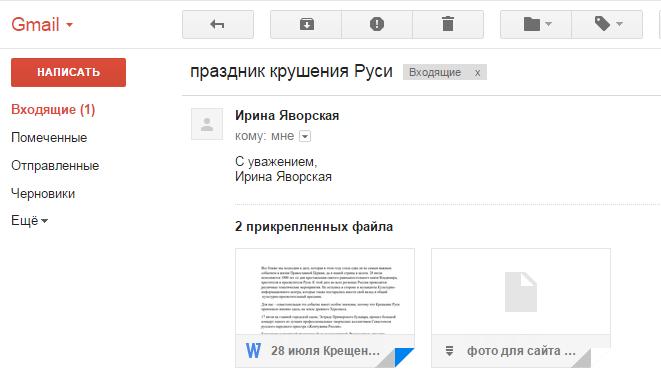The height and width of the screenshot is (382, 661).
Task: Open the Входящие (1) inbox folder
Action: 53,110
